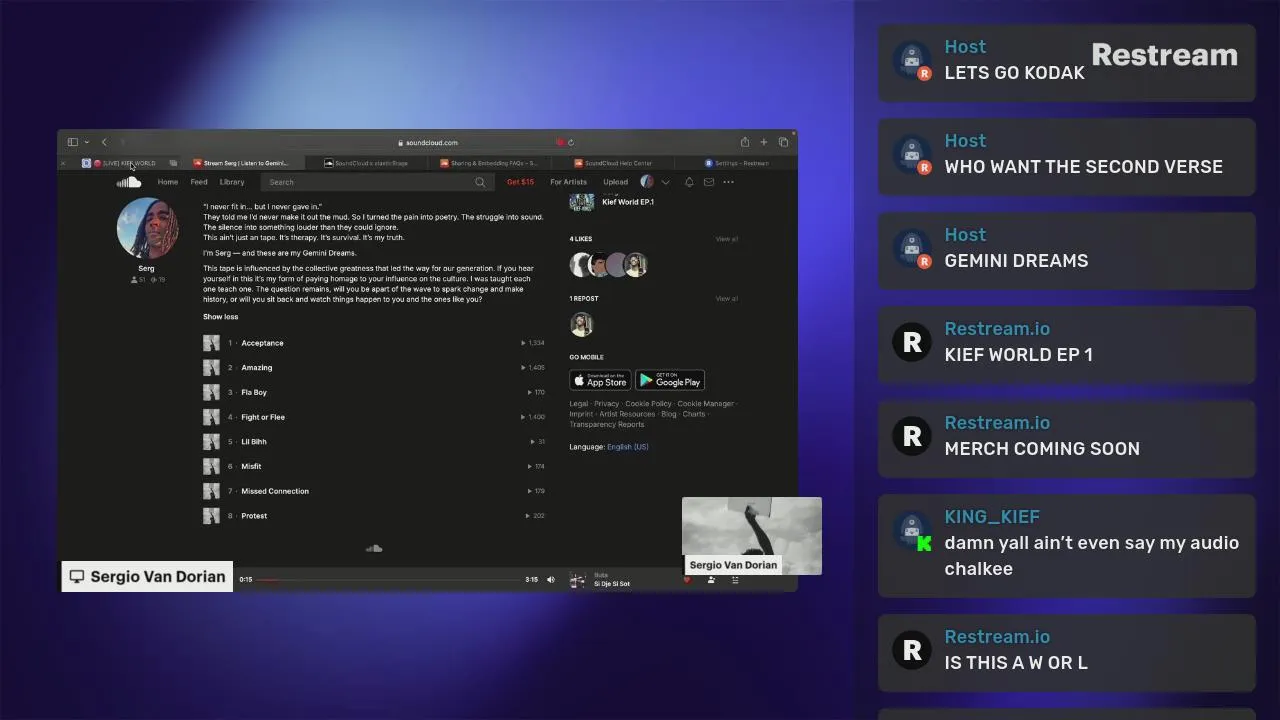This screenshot has width=1280, height=720.
Task: Click View all next to 1 Repost
Action: pos(726,298)
